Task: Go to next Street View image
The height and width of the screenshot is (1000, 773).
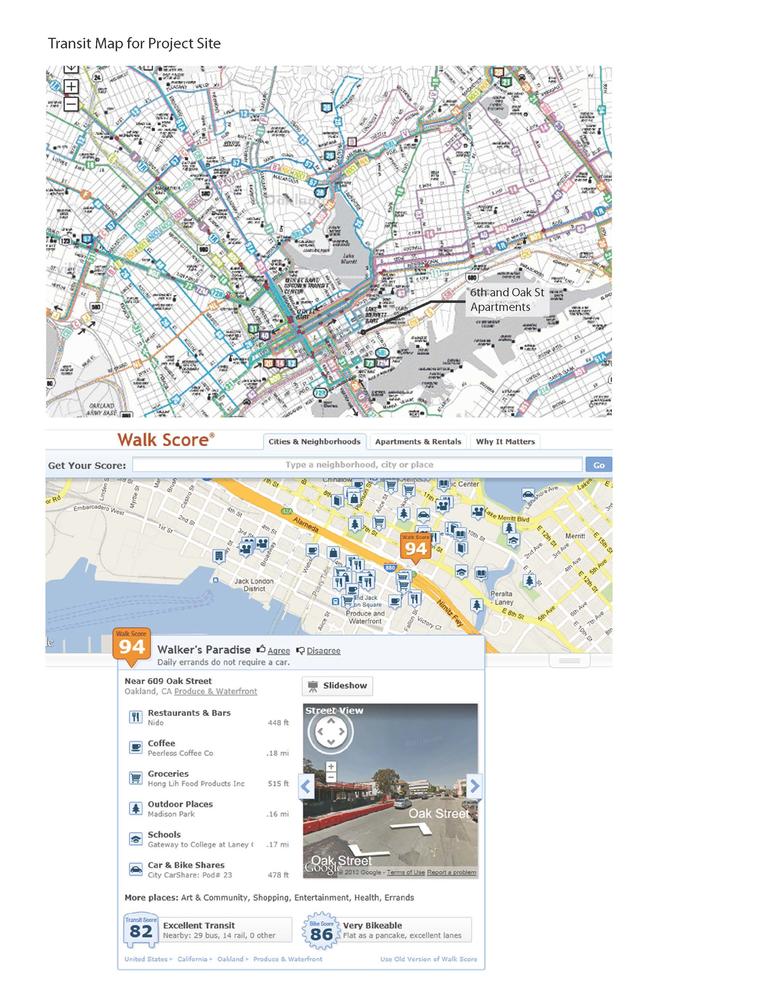Action: (x=474, y=786)
